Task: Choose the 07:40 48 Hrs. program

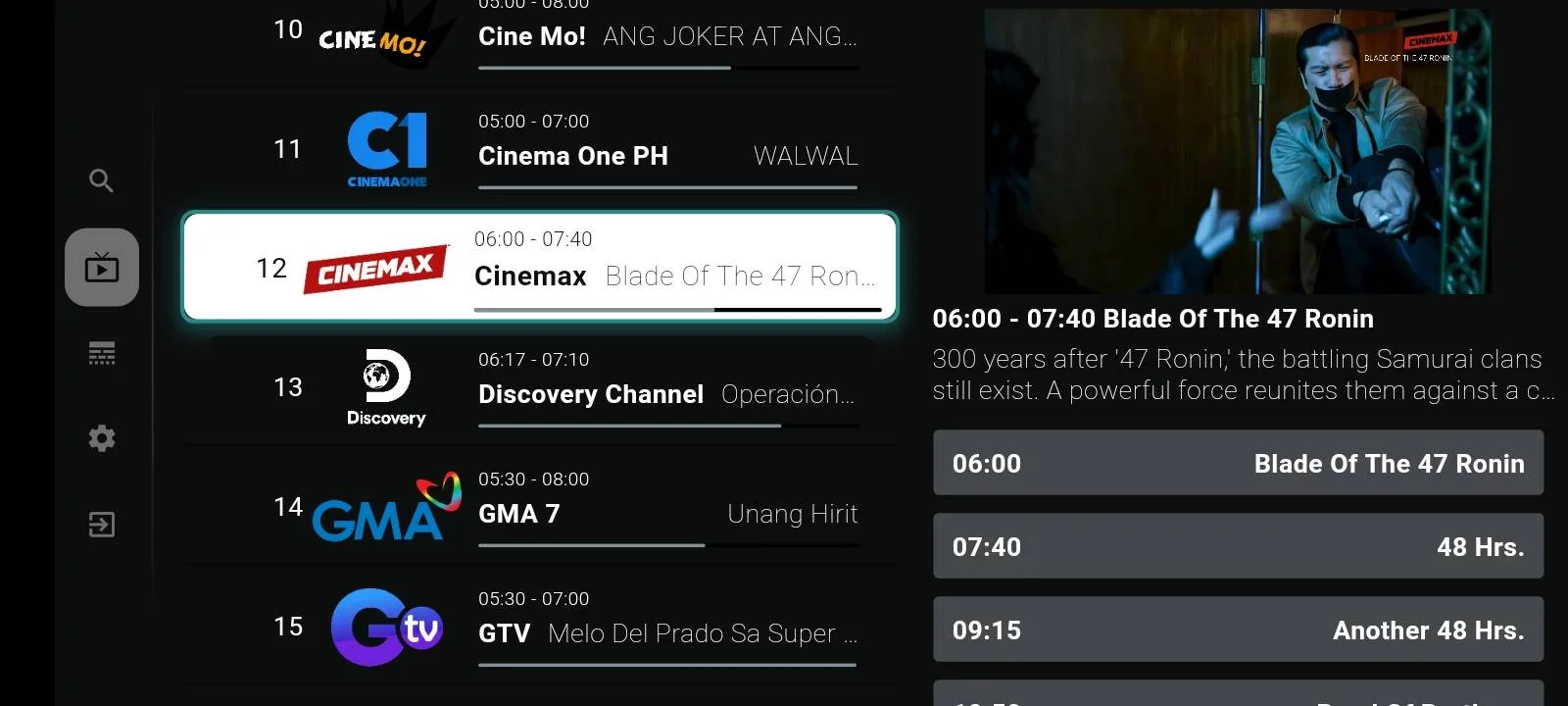Action: tap(1238, 546)
